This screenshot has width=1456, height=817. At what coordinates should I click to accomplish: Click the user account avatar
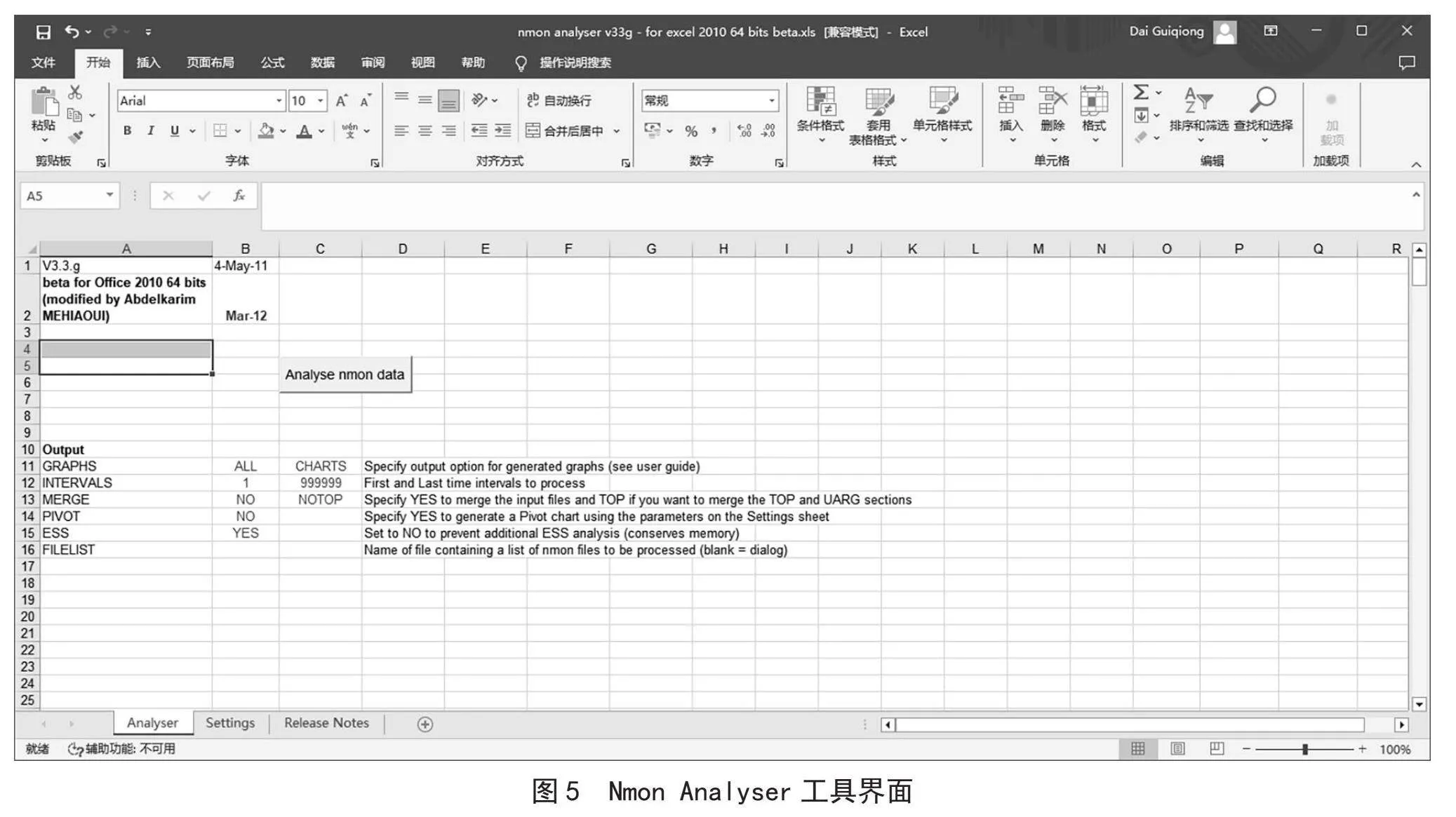(1225, 32)
